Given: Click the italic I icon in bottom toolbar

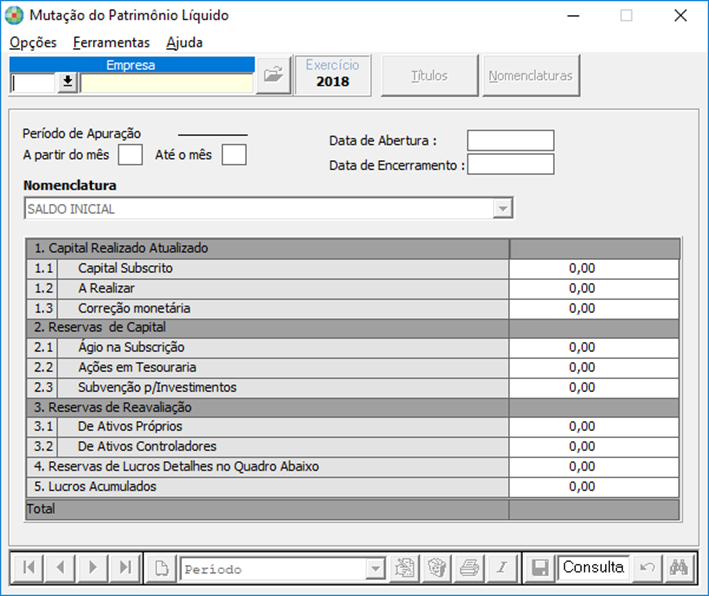Looking at the screenshot, I should click(x=502, y=568).
